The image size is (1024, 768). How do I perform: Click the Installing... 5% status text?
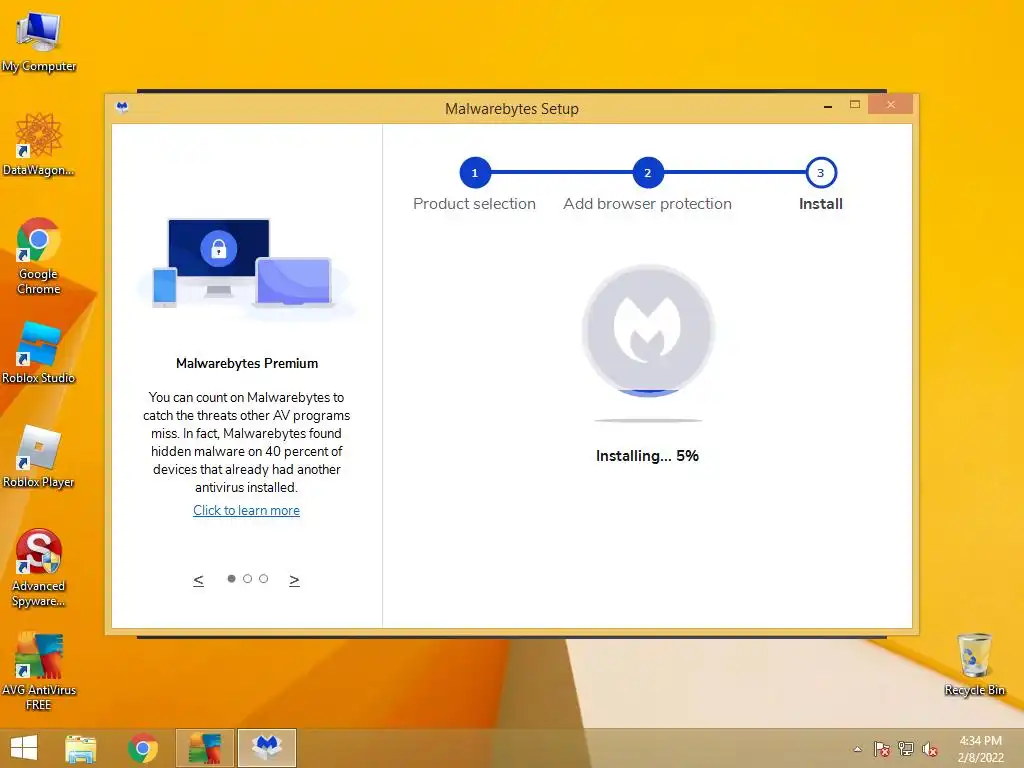tap(647, 456)
